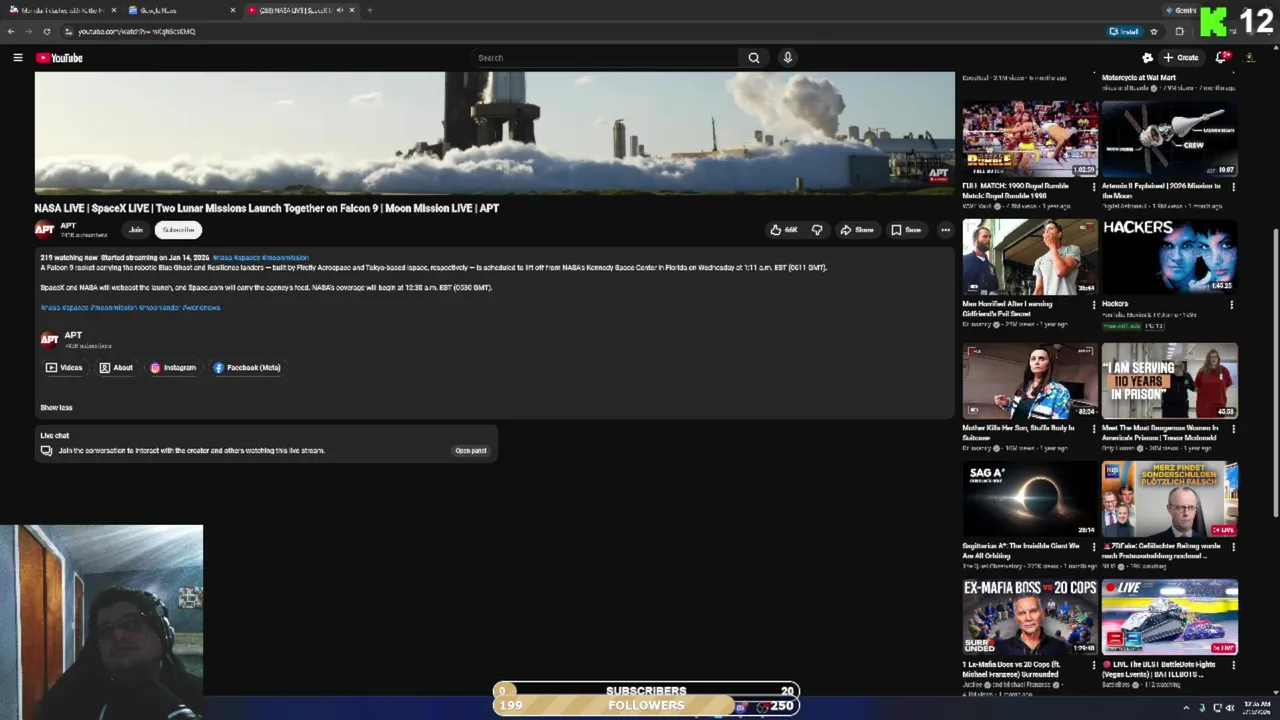
Task: Click the APT channel name under title
Action: click(68, 226)
